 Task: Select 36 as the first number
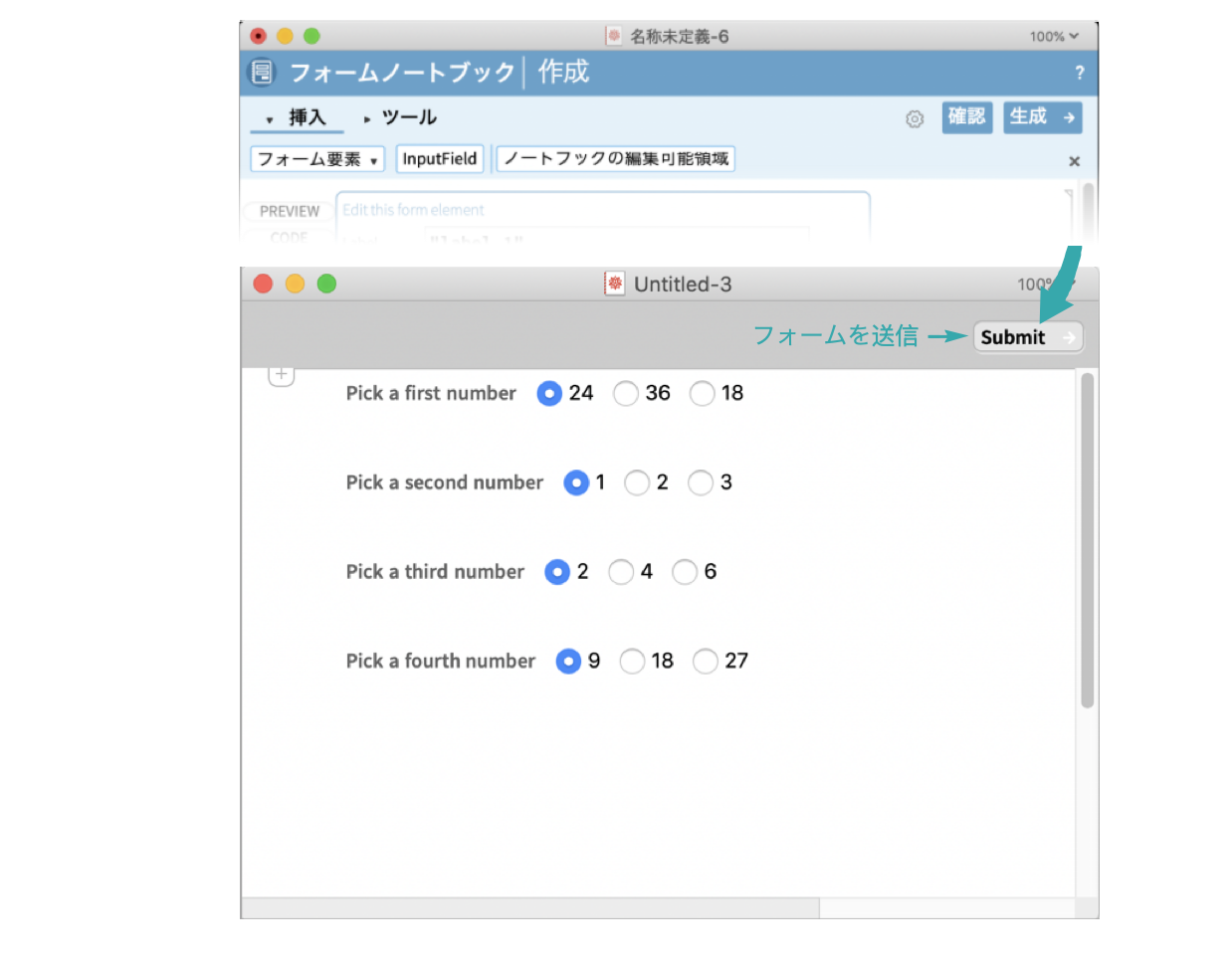click(x=626, y=394)
